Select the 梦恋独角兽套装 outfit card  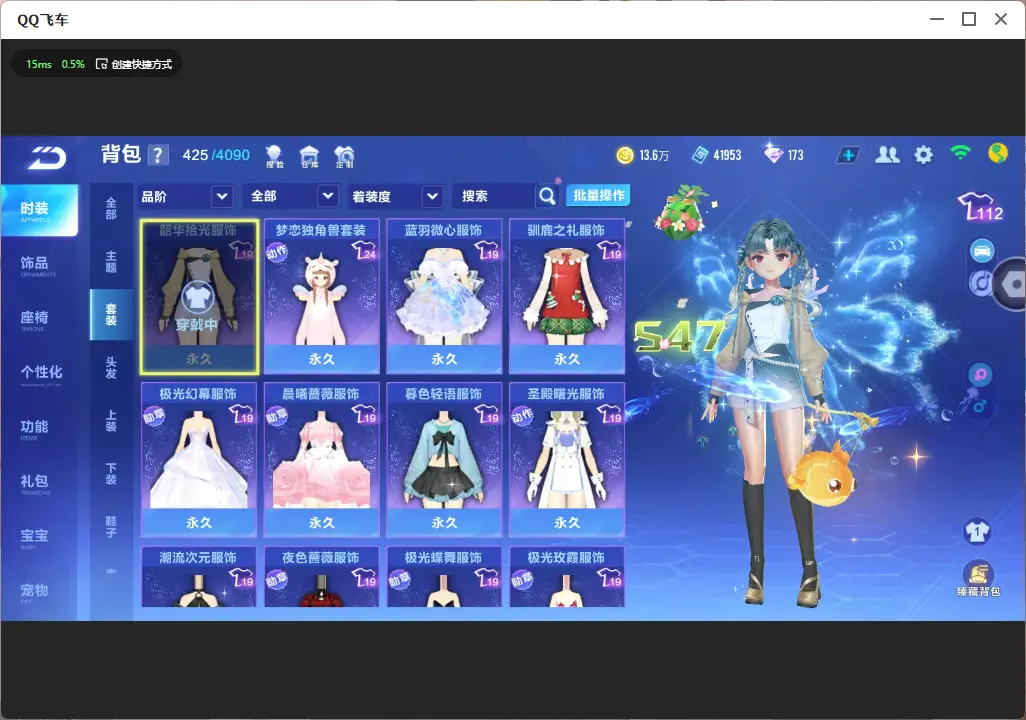(x=321, y=297)
